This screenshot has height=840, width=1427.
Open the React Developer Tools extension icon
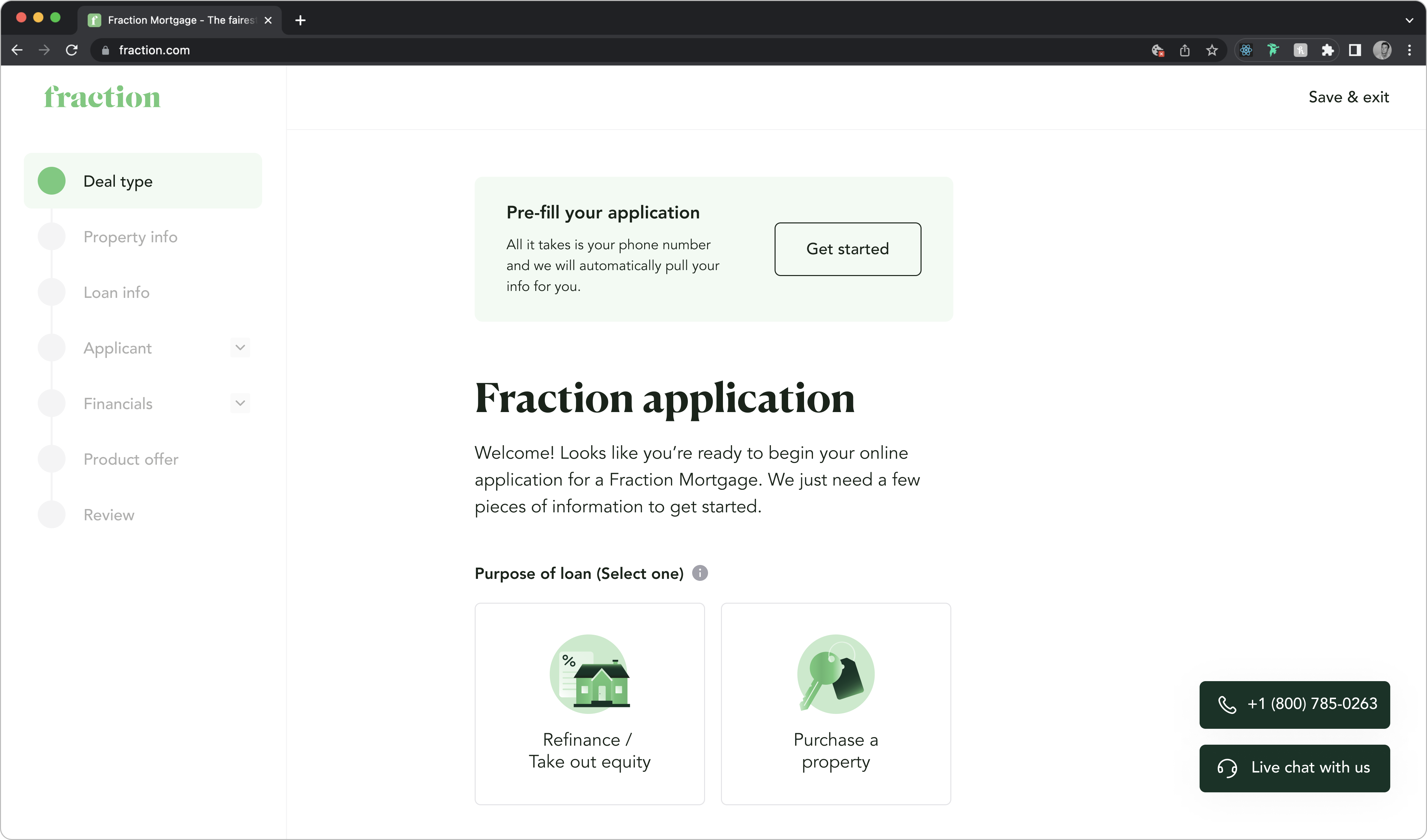(x=1246, y=50)
